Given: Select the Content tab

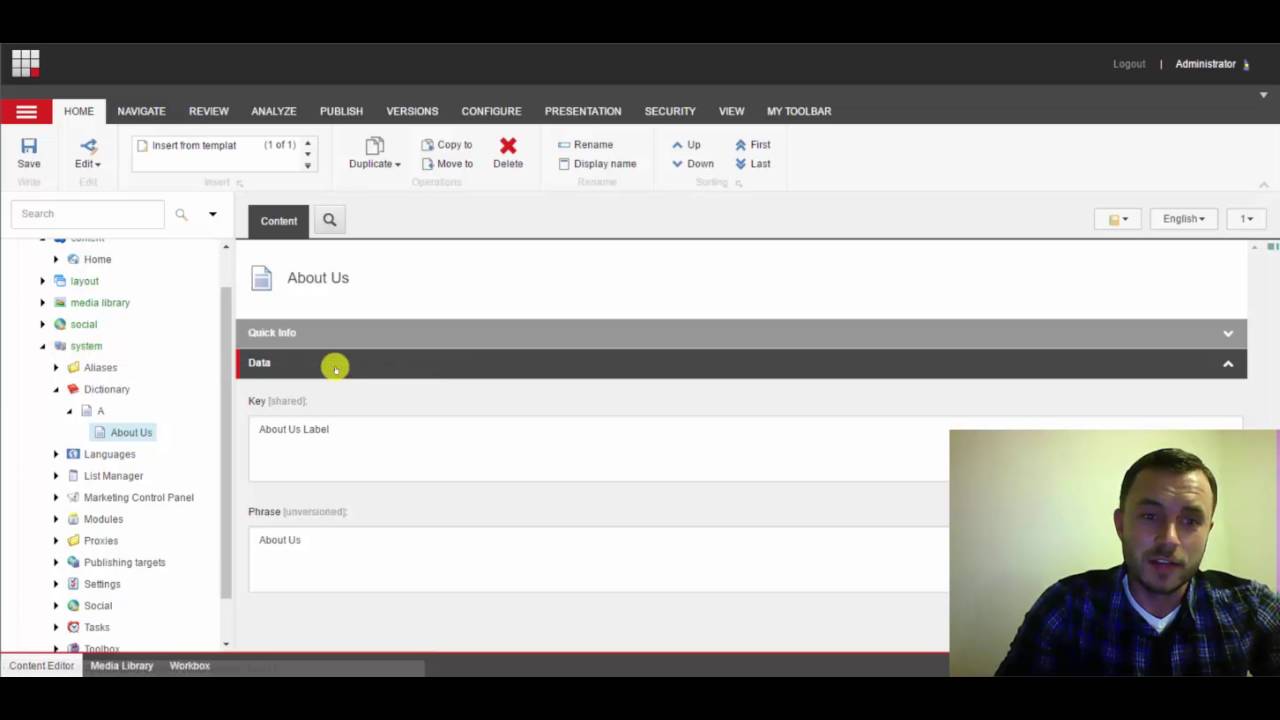Looking at the screenshot, I should 279,221.
